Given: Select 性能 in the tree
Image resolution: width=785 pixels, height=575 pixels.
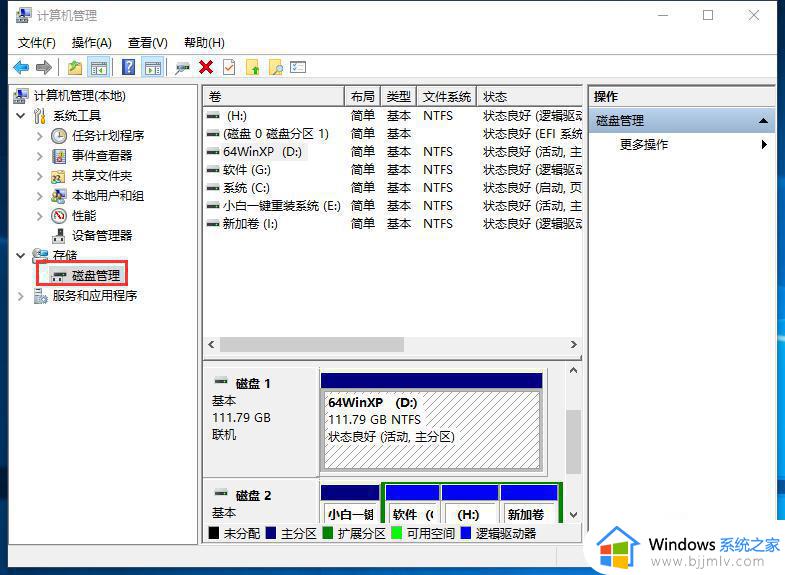Looking at the screenshot, I should (84, 216).
